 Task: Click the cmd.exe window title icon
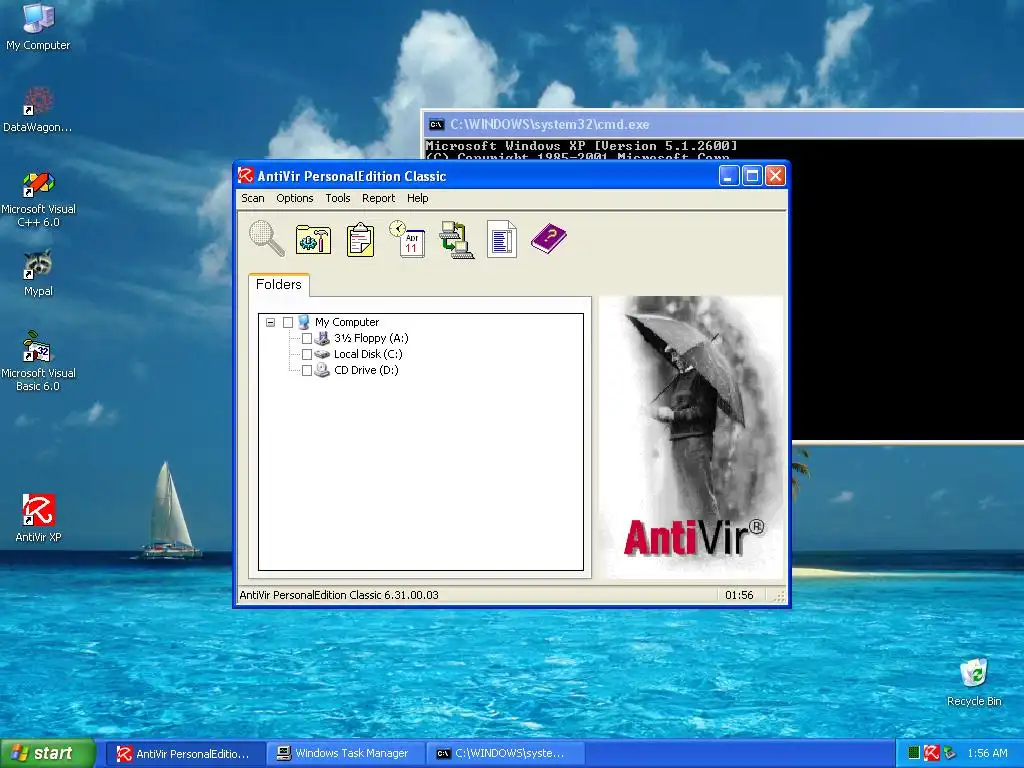pyautogui.click(x=436, y=124)
